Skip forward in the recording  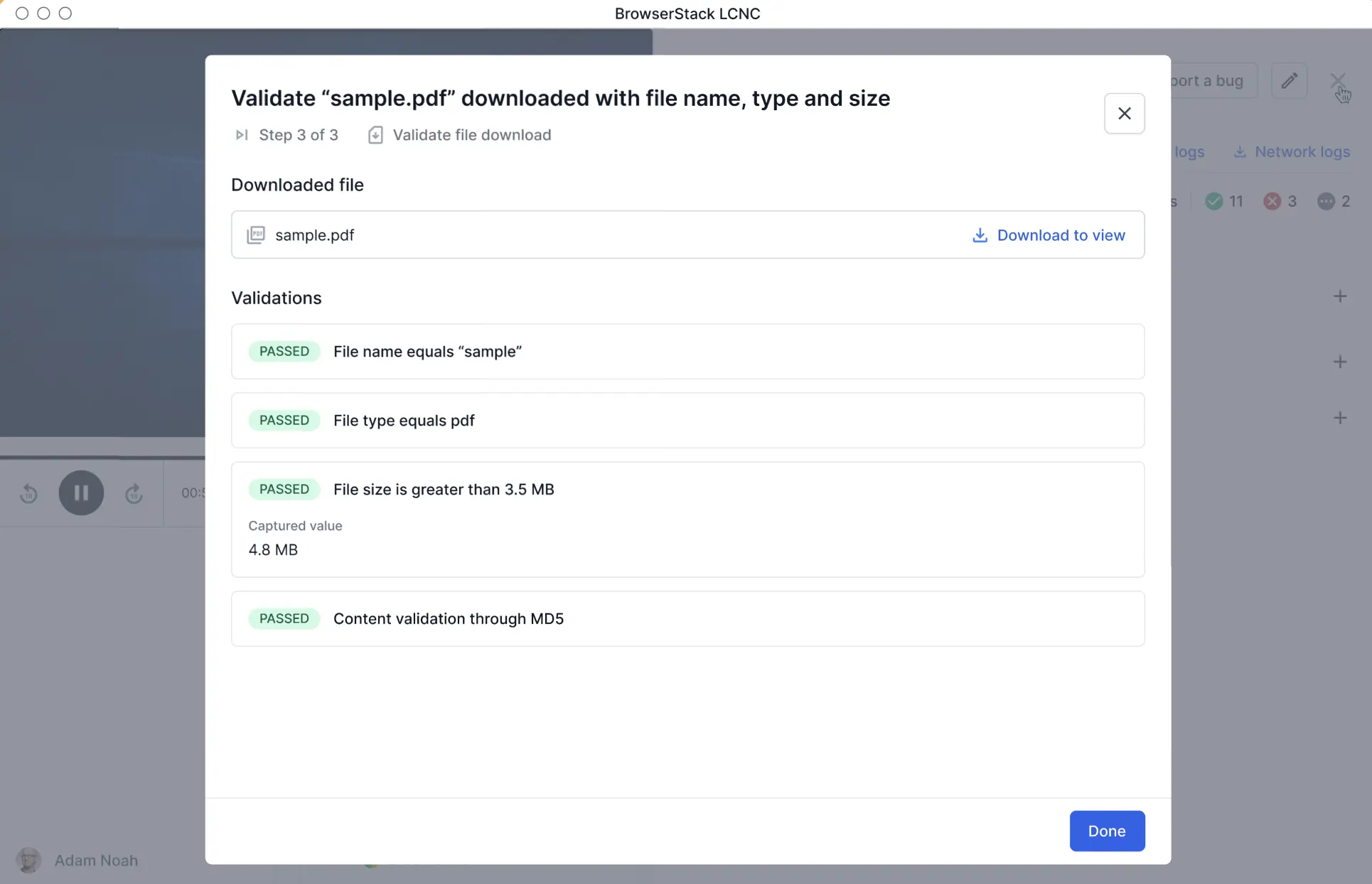[x=134, y=492]
